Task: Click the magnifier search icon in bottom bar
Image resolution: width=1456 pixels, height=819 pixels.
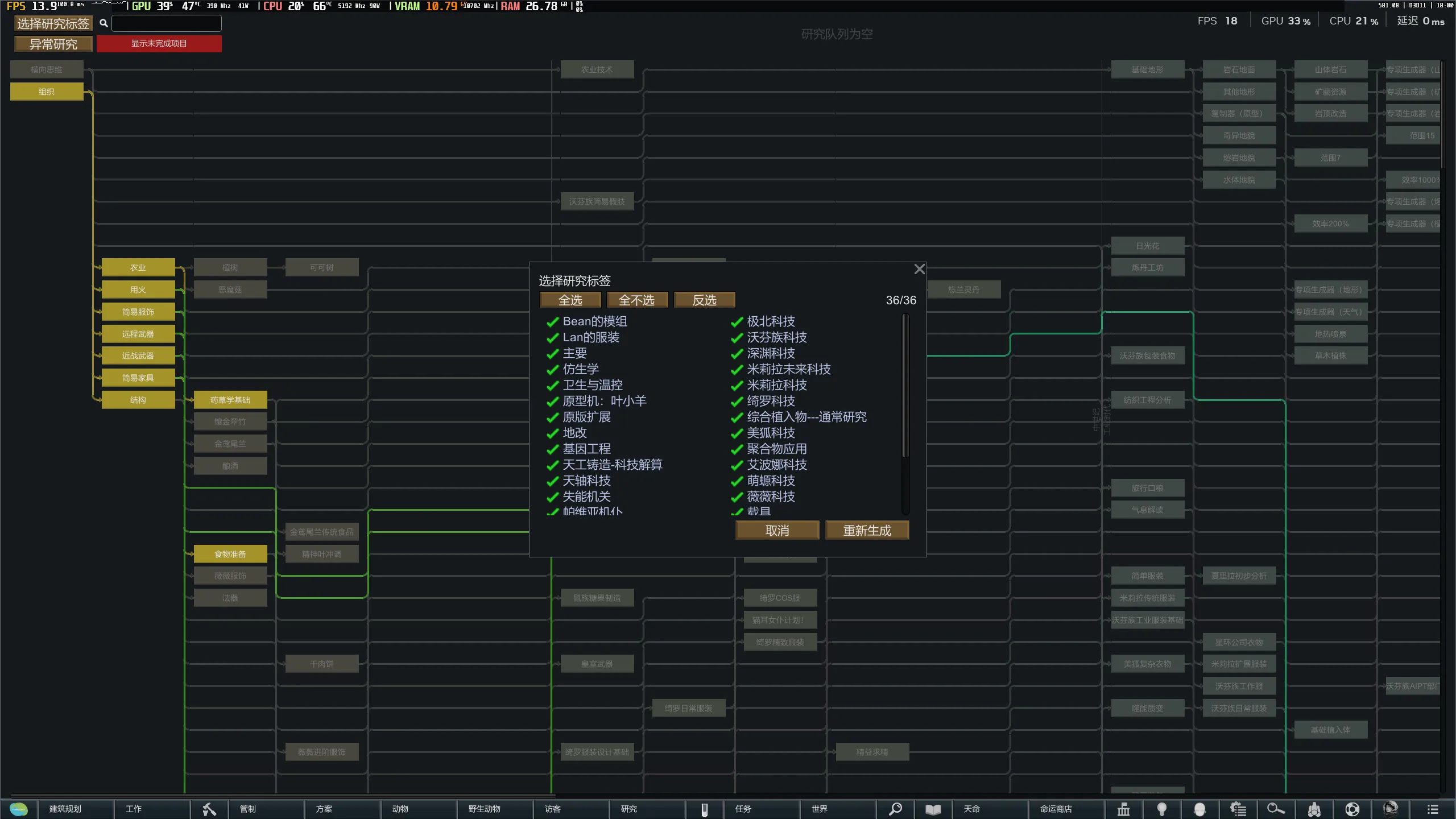Action: [895, 809]
